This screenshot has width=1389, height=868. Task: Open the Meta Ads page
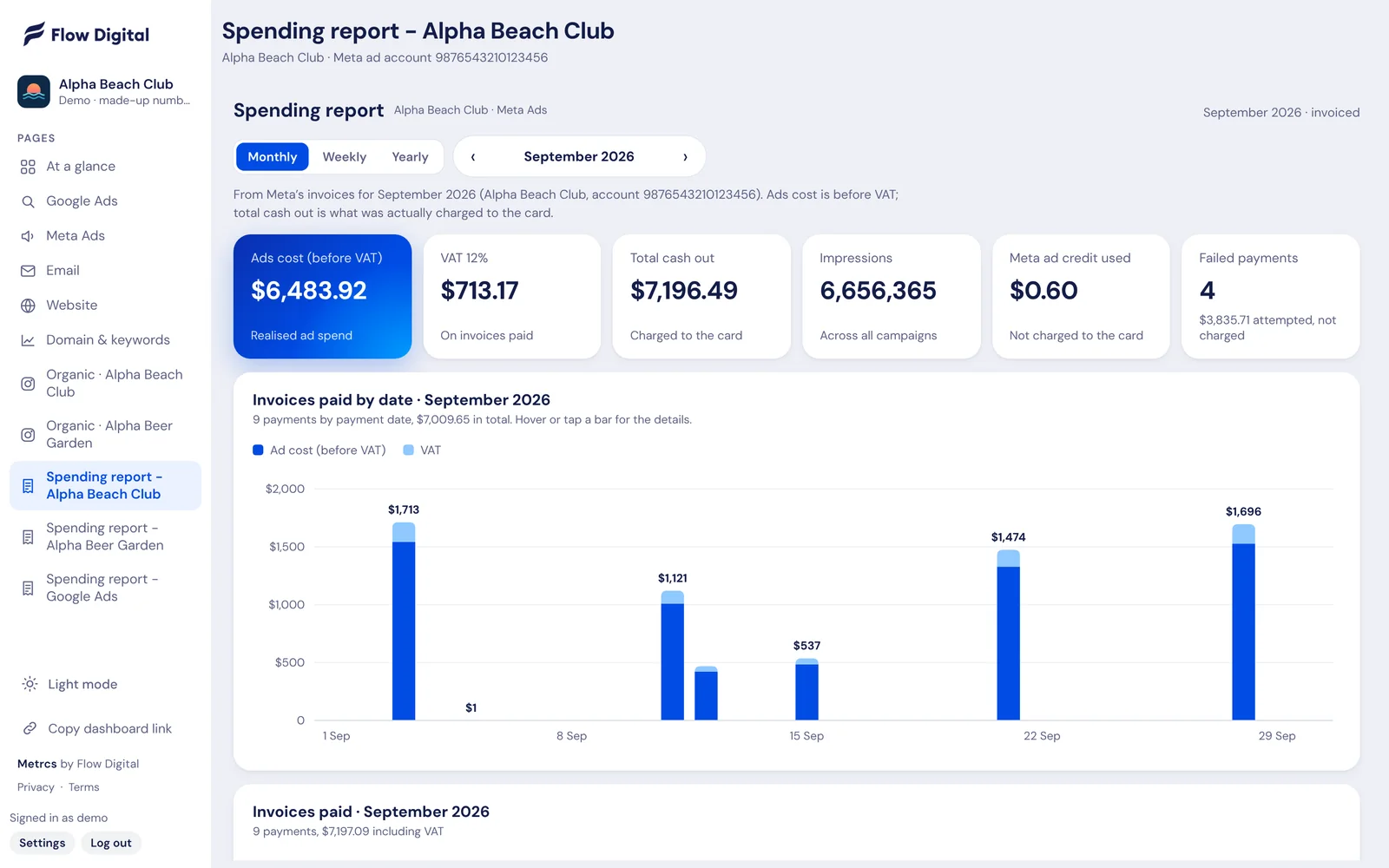[105, 236]
